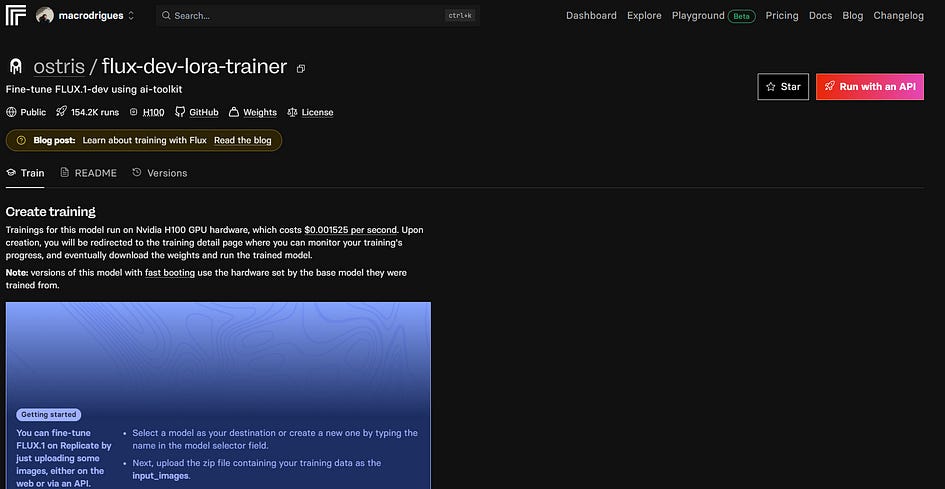Click the Create training heading
Screen dimensions: 945x489
click(51, 212)
